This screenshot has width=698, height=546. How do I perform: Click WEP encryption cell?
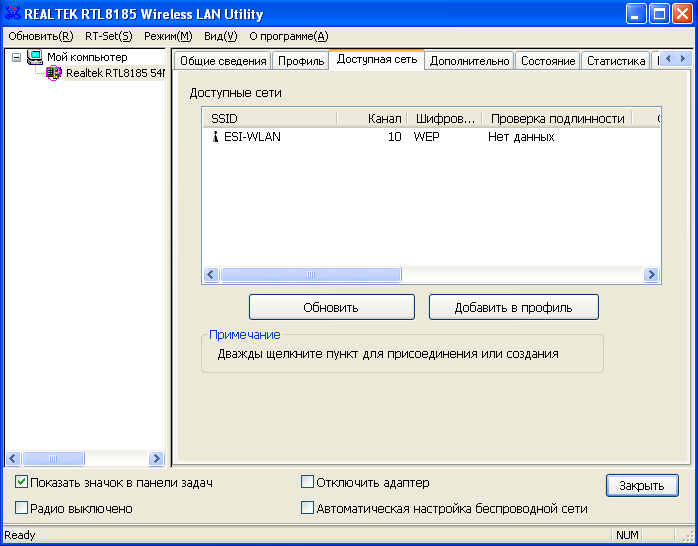coord(426,137)
